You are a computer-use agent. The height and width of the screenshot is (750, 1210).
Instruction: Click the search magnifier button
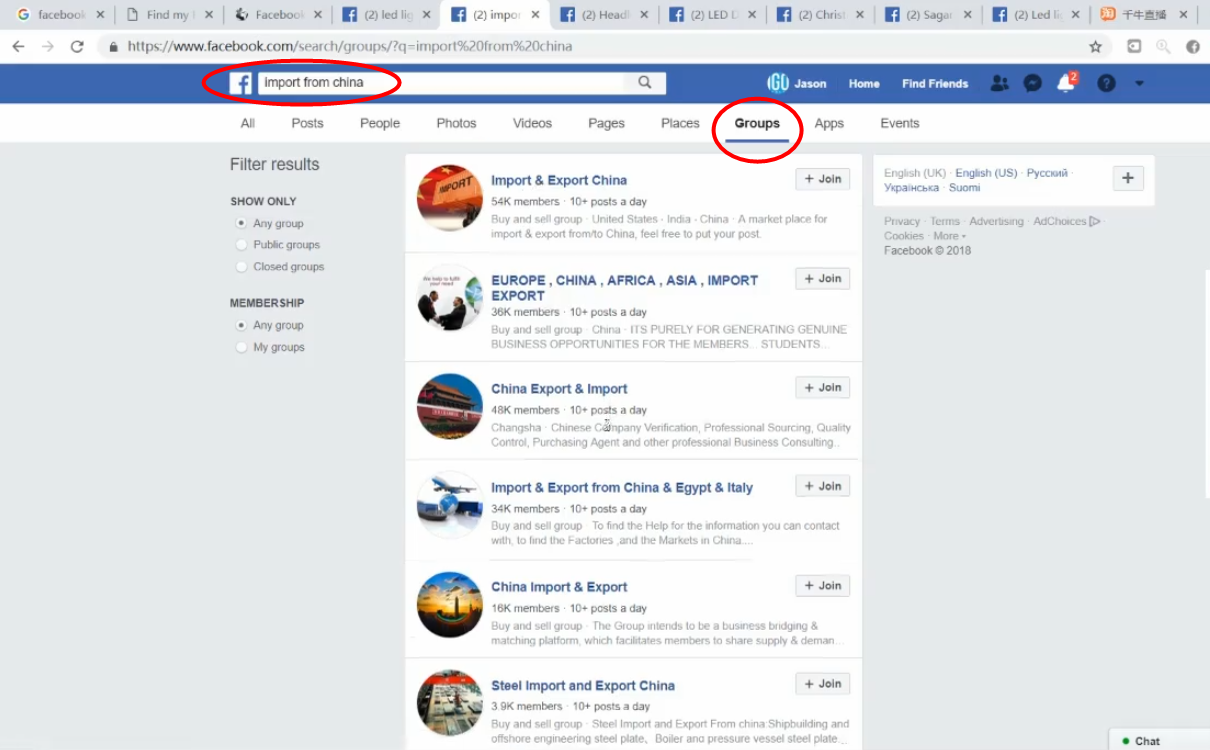tap(645, 83)
